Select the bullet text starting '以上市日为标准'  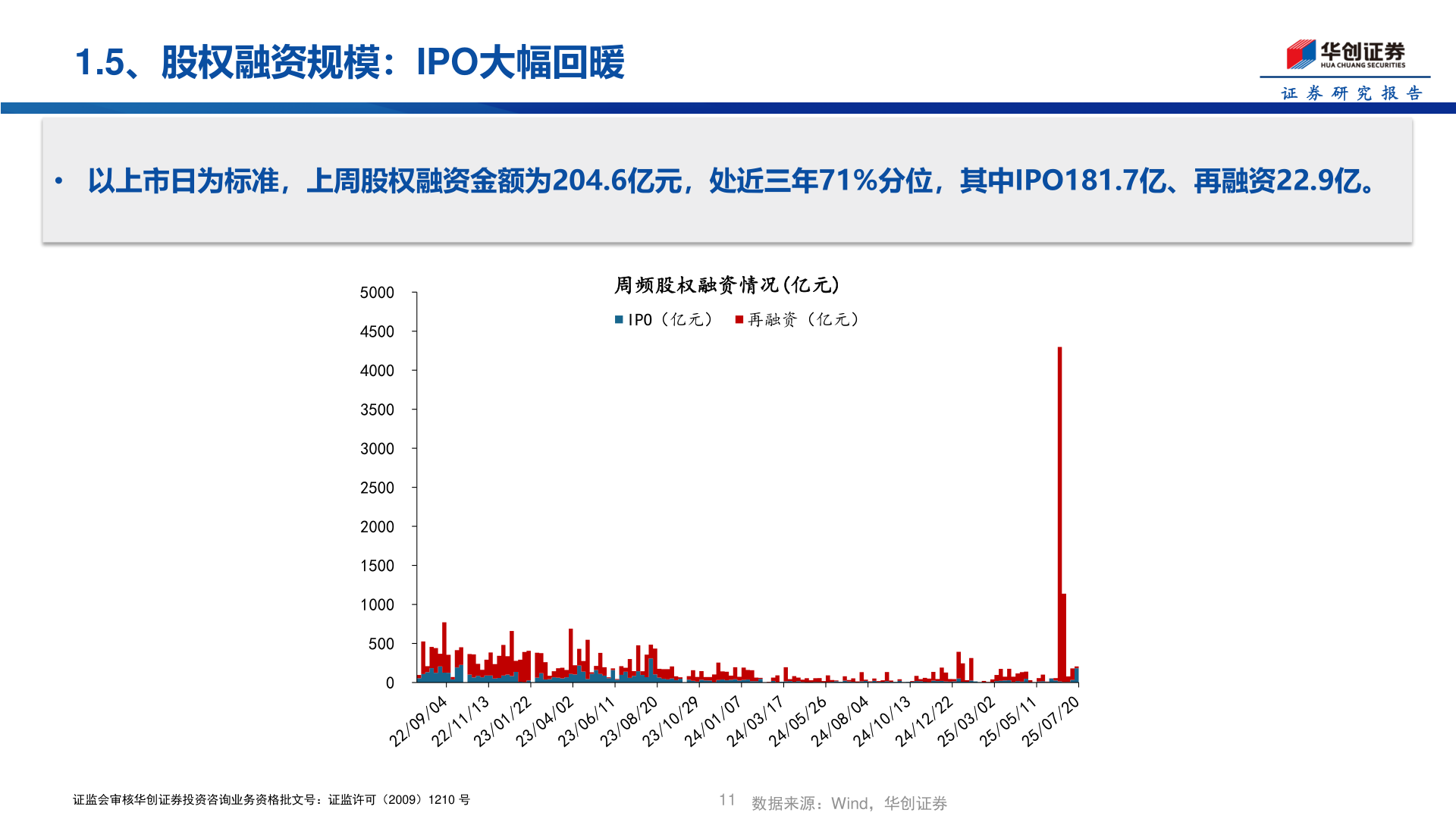click(732, 181)
